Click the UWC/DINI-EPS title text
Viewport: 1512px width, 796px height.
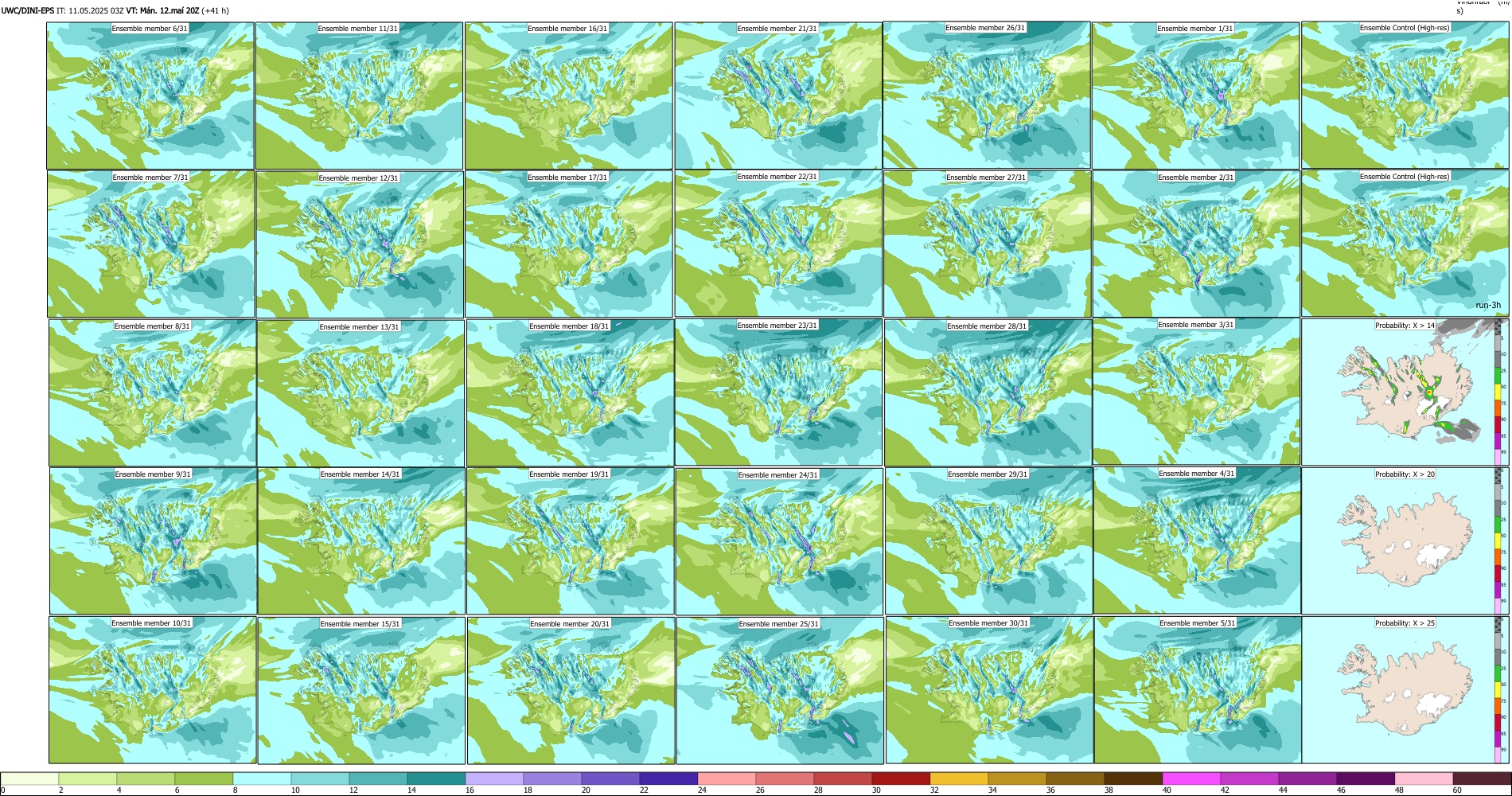tap(28, 11)
